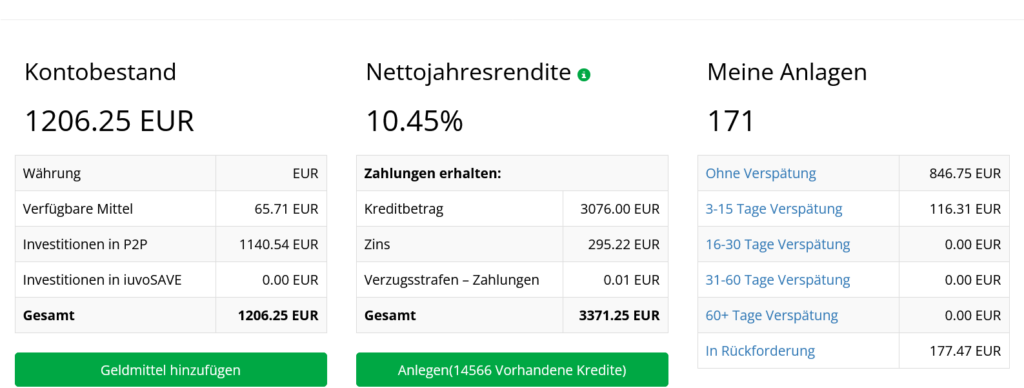Click the green info icon beside Nettojahresrendite
Viewport: 1024px width, 388px height.
[583, 76]
